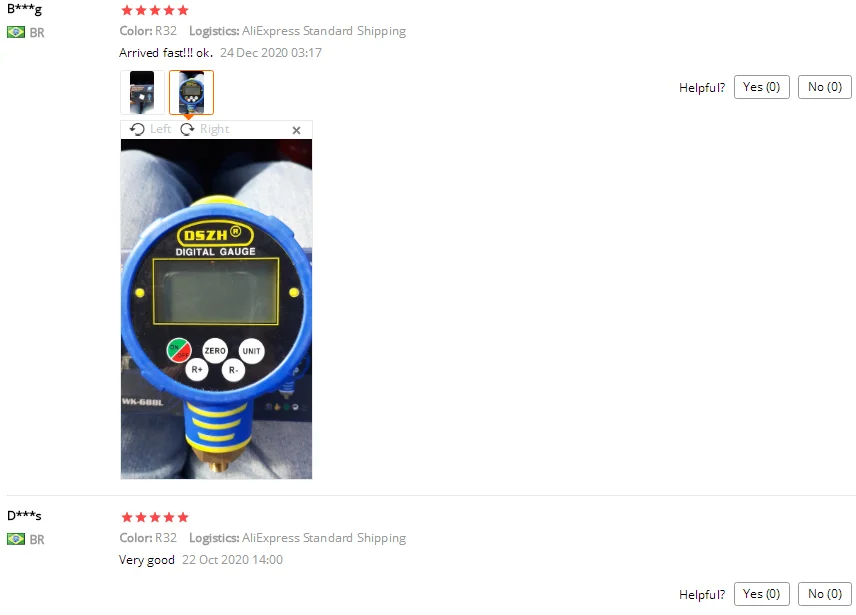Click reviewer name D***s
Image resolution: width=856 pixels, height=615 pixels.
(24, 516)
